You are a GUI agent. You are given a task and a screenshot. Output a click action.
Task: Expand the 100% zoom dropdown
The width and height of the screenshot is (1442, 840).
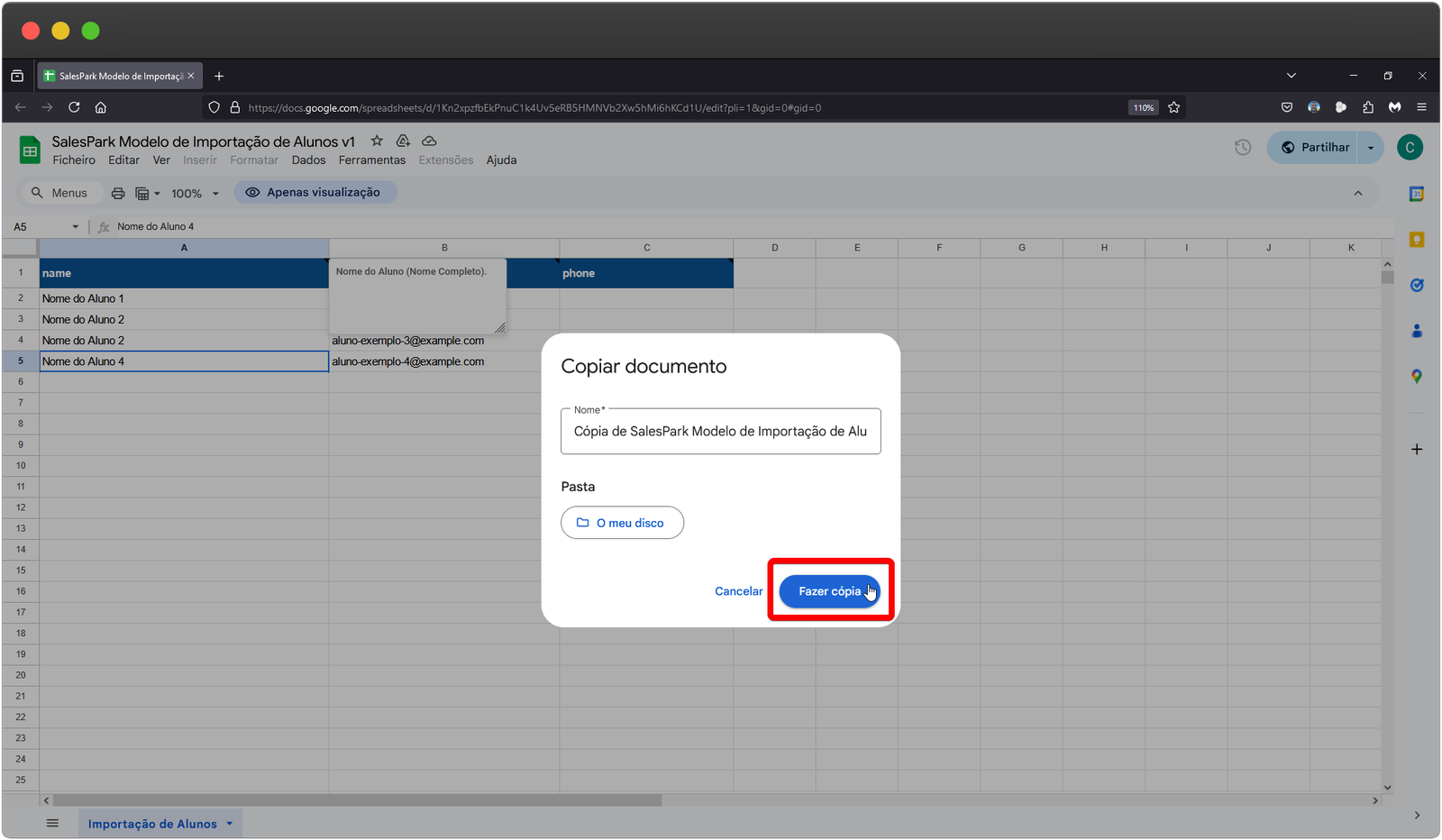[x=215, y=193]
